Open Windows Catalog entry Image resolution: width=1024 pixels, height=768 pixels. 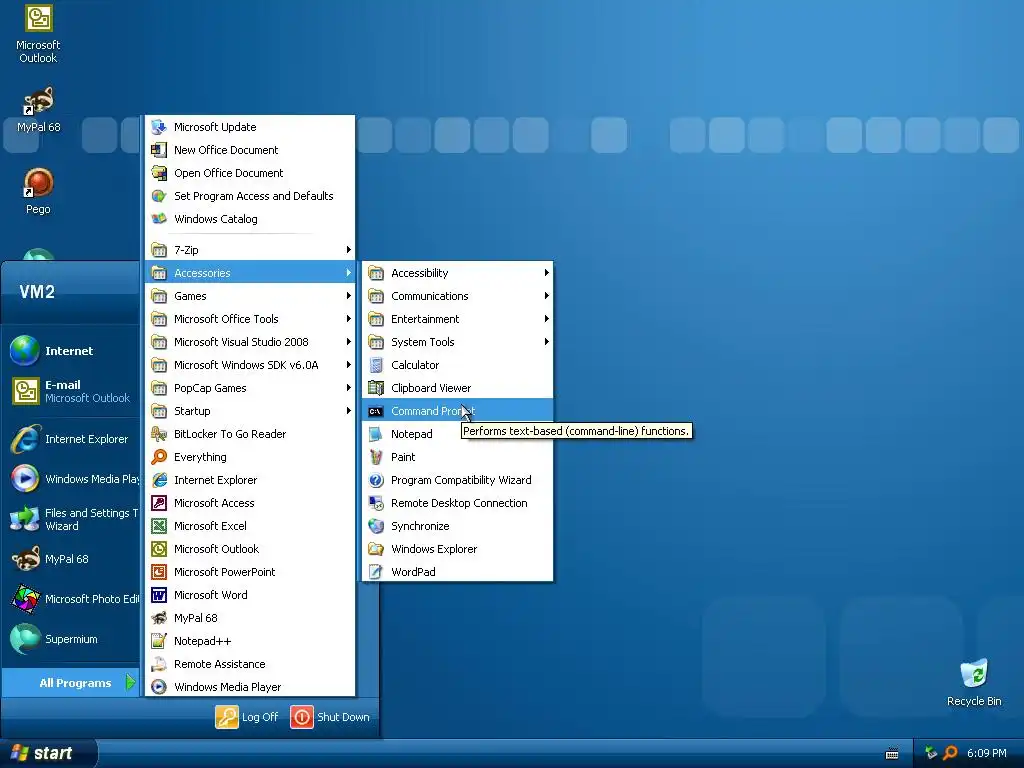click(250, 219)
